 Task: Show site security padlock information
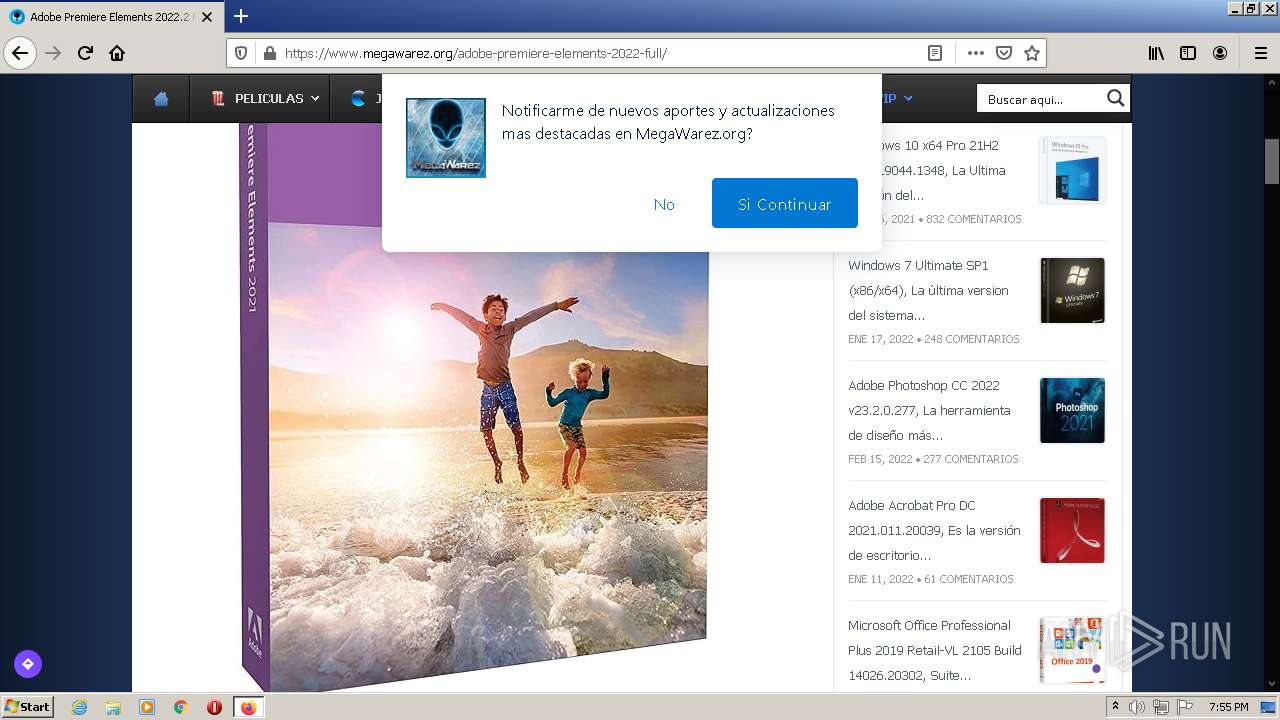pyautogui.click(x=268, y=53)
